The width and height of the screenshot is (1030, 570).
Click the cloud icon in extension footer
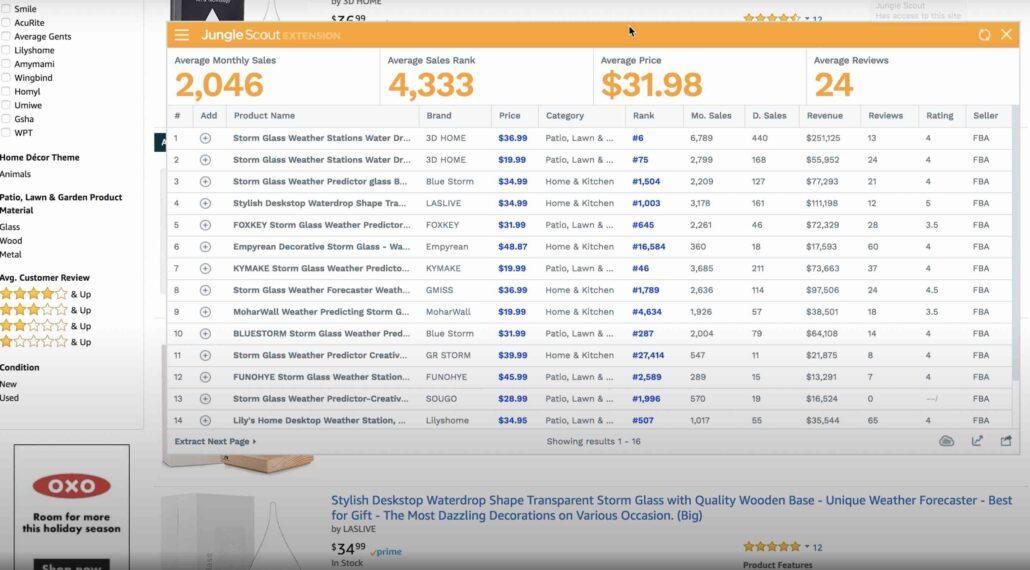pos(947,441)
